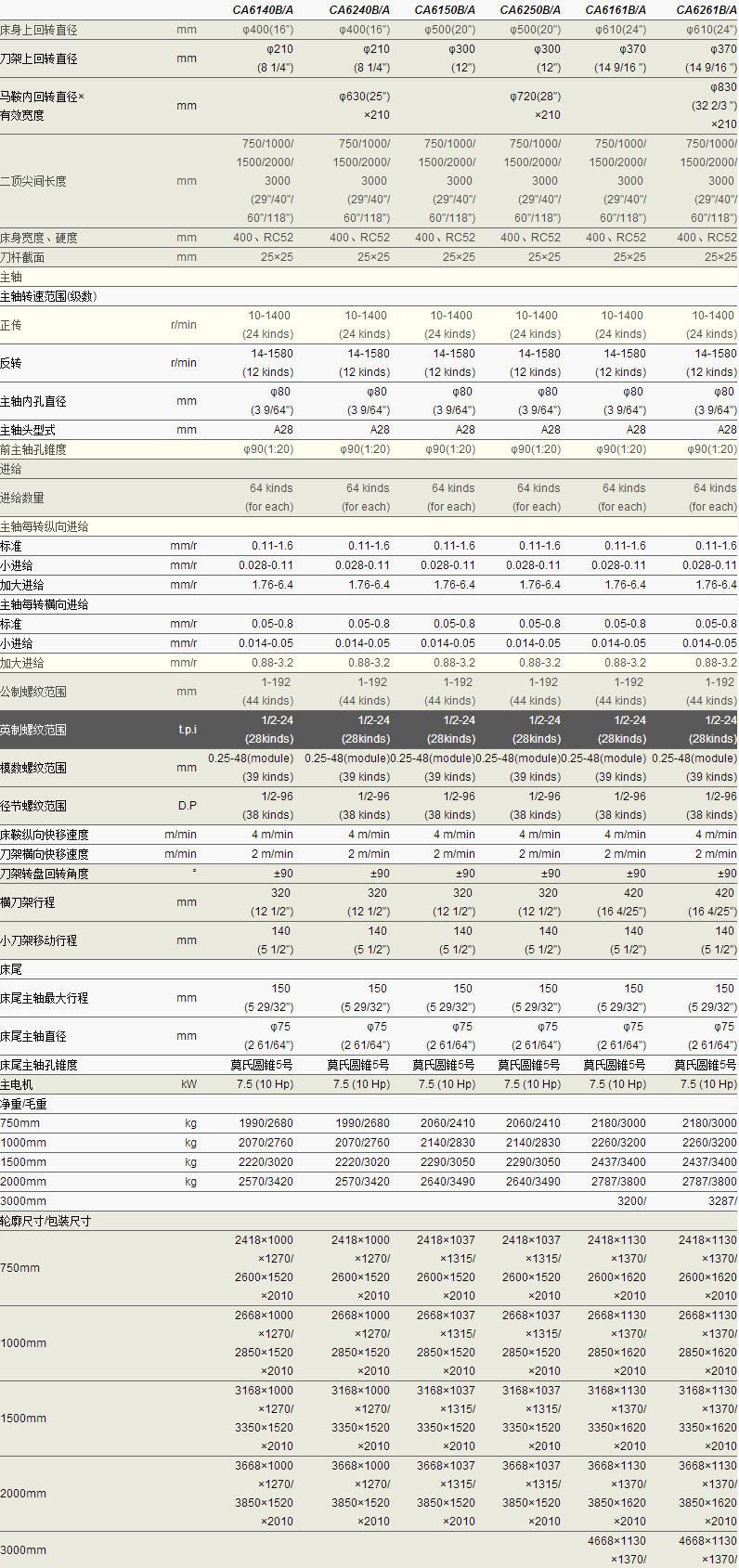Image resolution: width=739 pixels, height=1568 pixels.
Task: Select the CA6150B/A φ500(20") swing value
Action: point(449,30)
